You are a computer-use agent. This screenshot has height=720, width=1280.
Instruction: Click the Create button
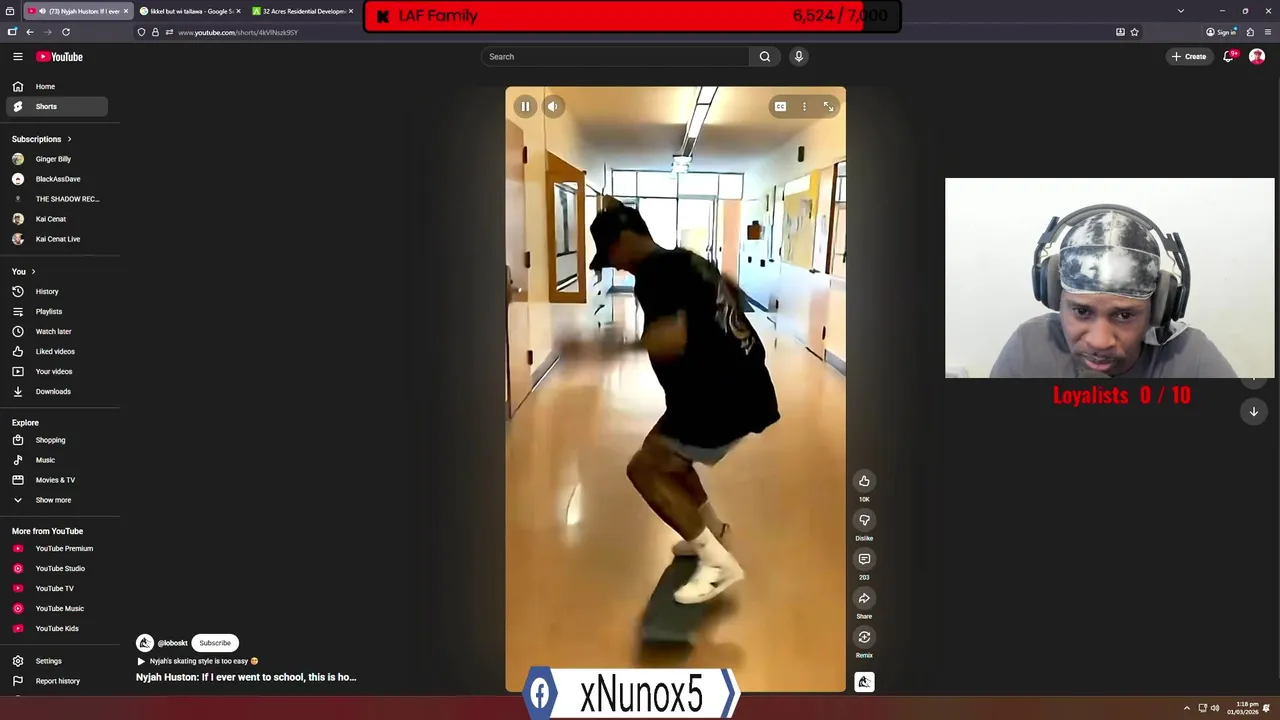pos(1189,57)
